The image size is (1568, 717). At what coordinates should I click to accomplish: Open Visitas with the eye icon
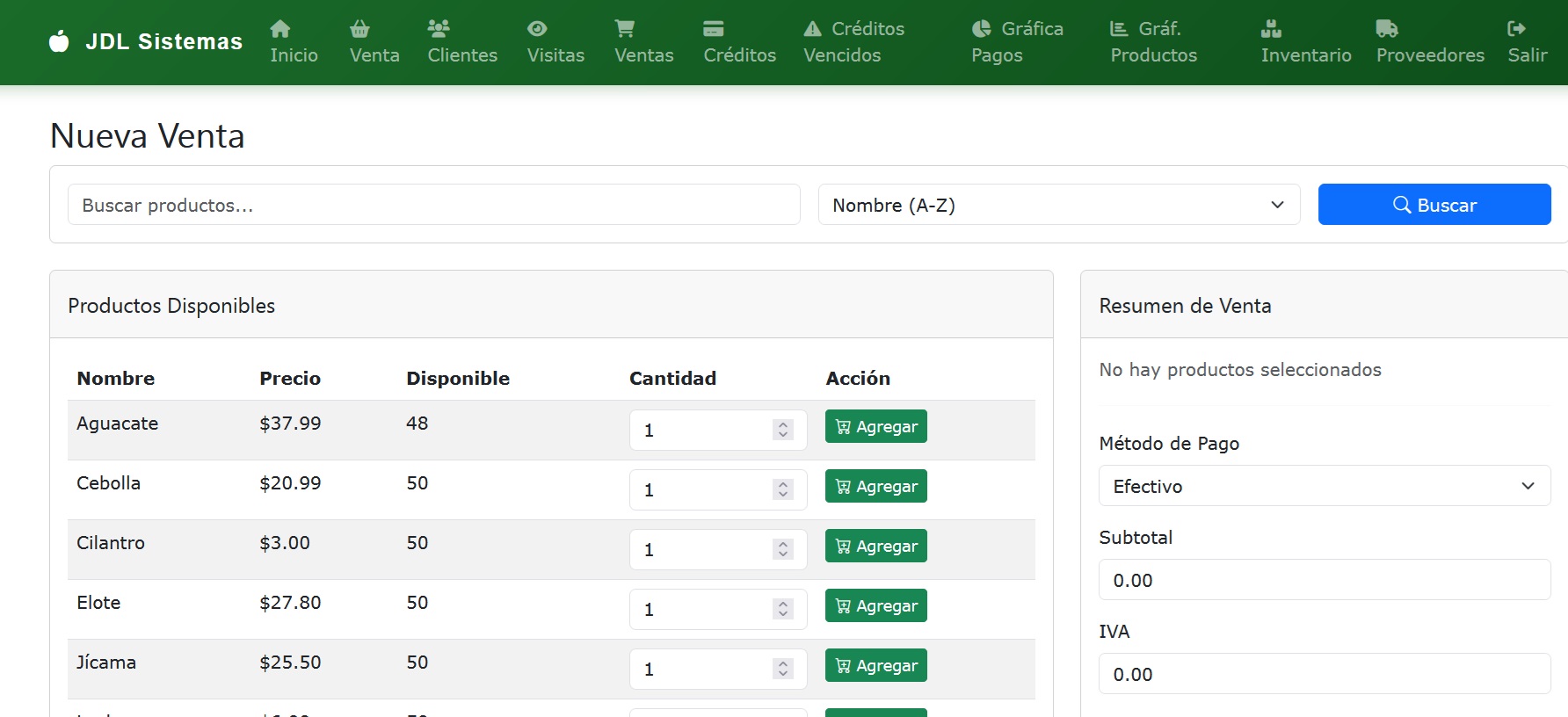click(537, 29)
